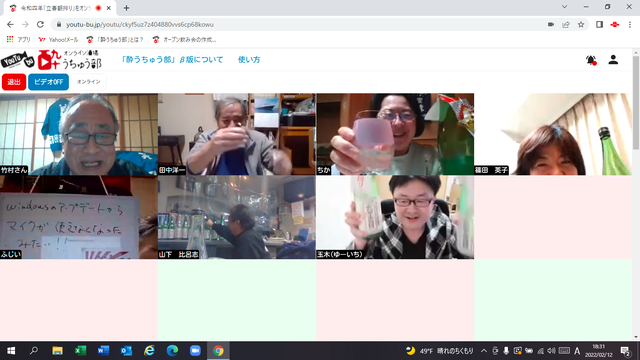Open File Explorer from taskbar
Screen dimensions: 640x360
[57, 351]
